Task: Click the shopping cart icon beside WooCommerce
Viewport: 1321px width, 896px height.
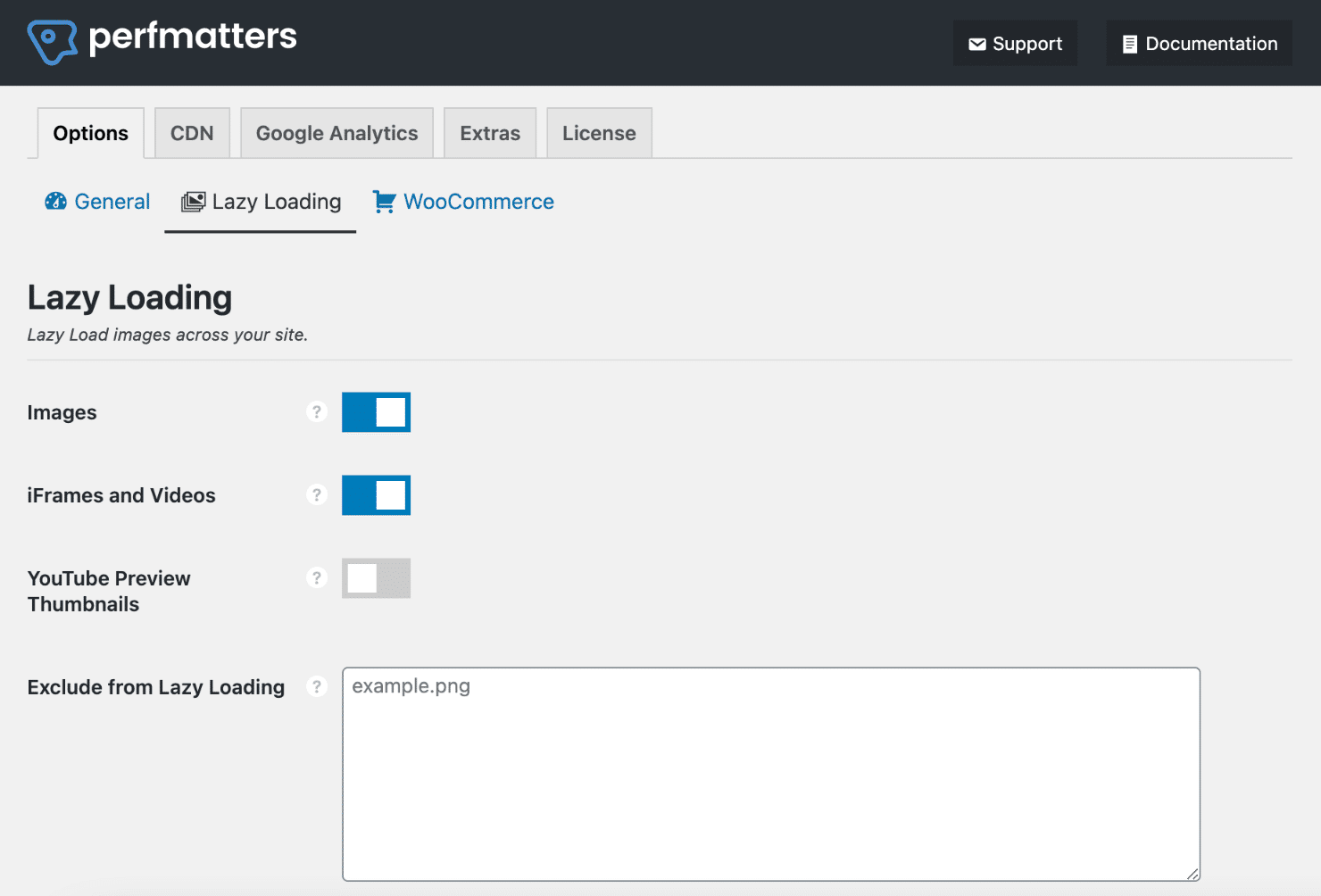Action: pyautogui.click(x=384, y=202)
